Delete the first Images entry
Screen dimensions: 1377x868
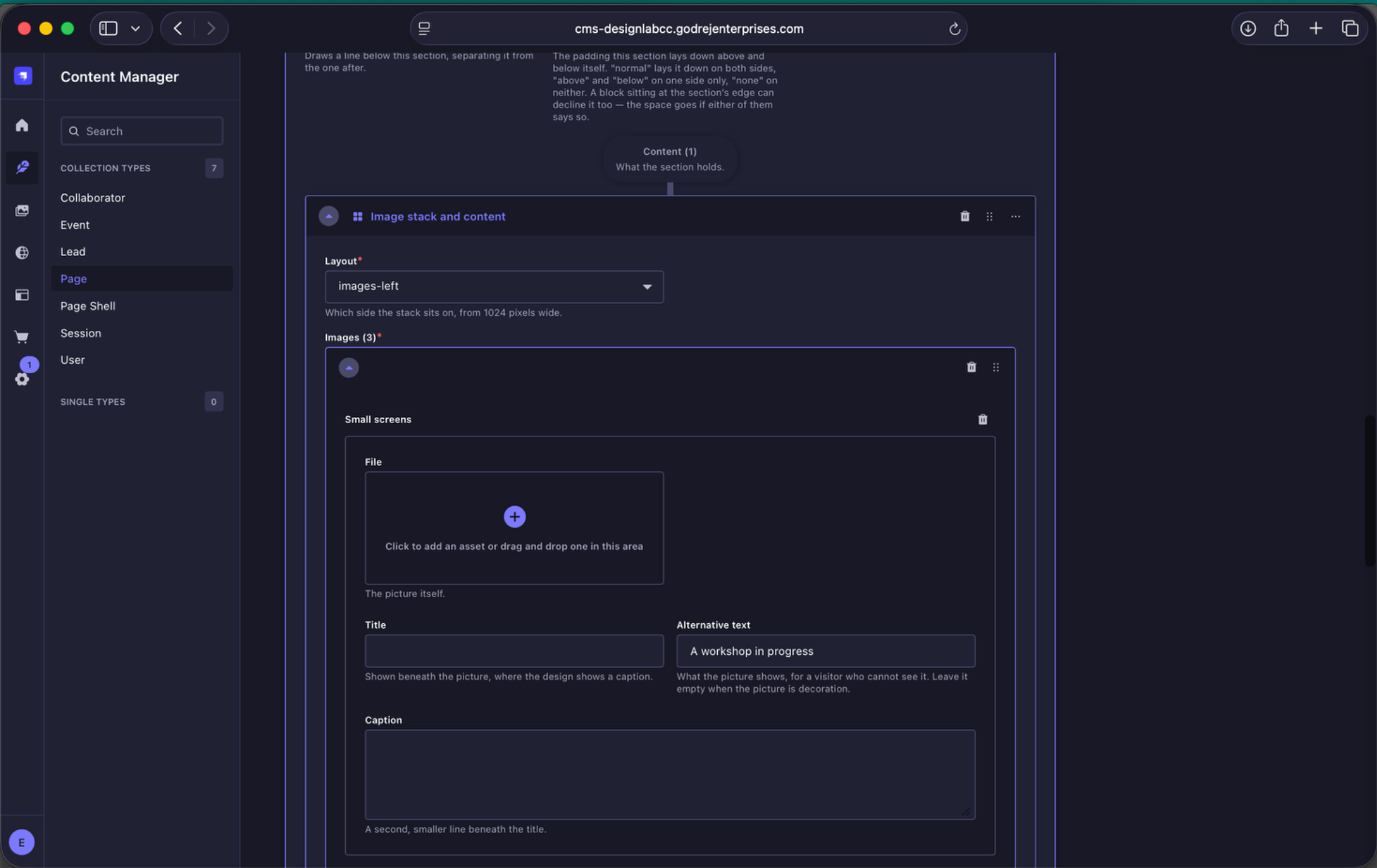[971, 367]
